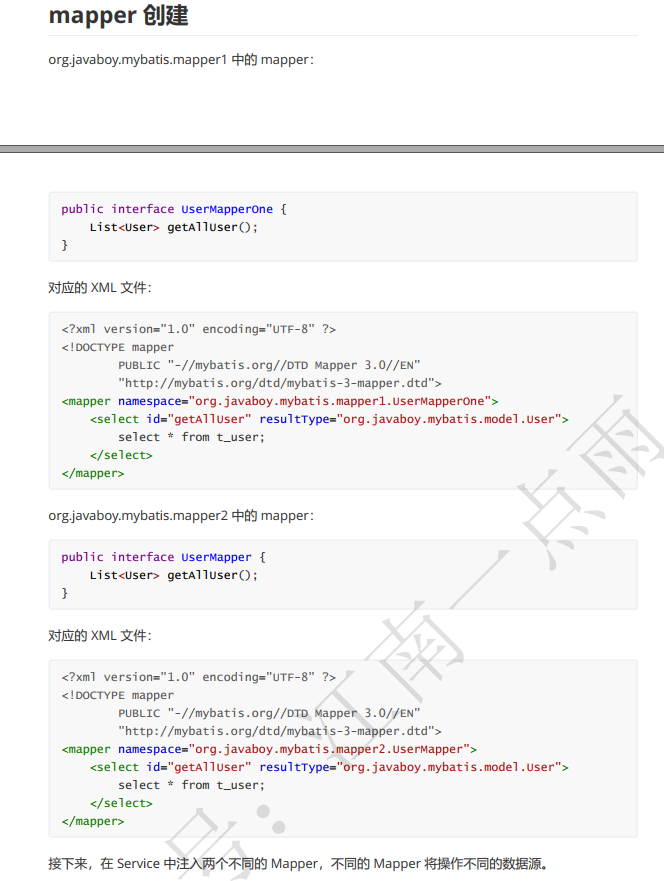Open the mybatis-3-mapper.dtd URL in first XML block
The image size is (664, 881).
click(x=279, y=383)
